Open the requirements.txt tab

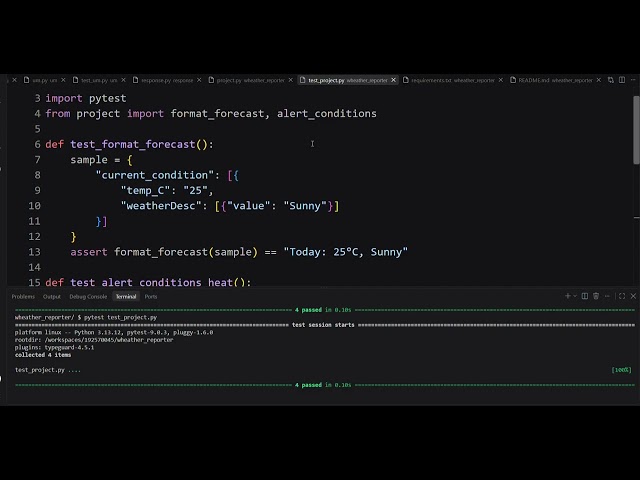pyautogui.click(x=453, y=80)
